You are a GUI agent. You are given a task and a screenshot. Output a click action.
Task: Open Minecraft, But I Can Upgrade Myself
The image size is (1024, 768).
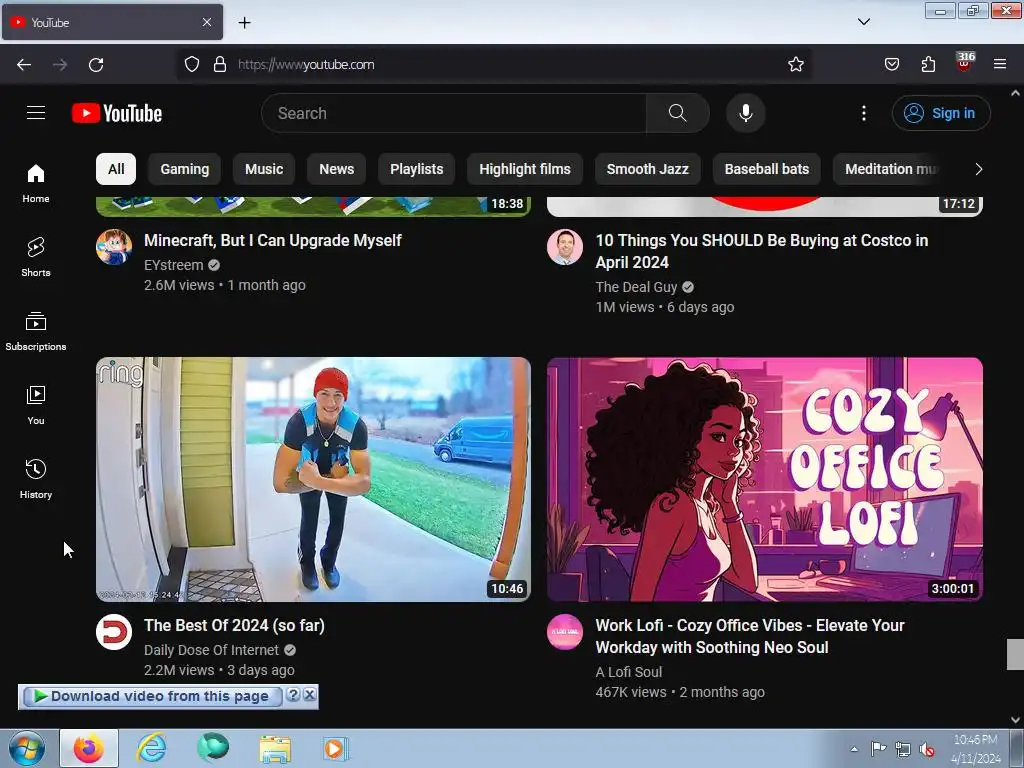[273, 240]
